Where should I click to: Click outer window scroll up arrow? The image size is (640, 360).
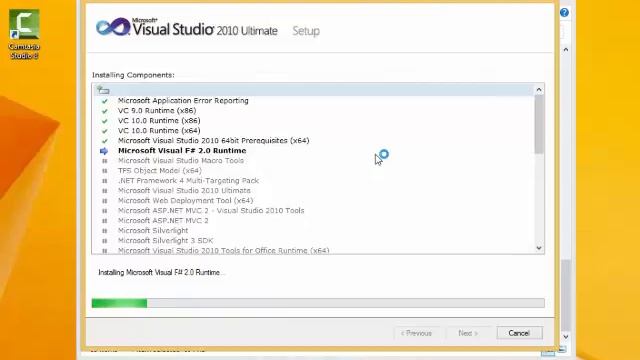[566, 49]
